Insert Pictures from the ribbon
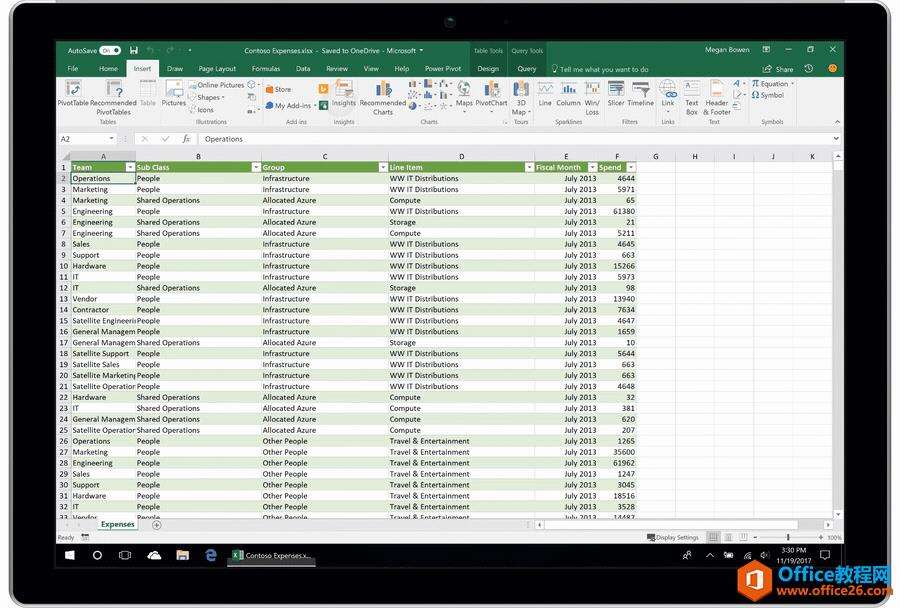 pyautogui.click(x=173, y=94)
